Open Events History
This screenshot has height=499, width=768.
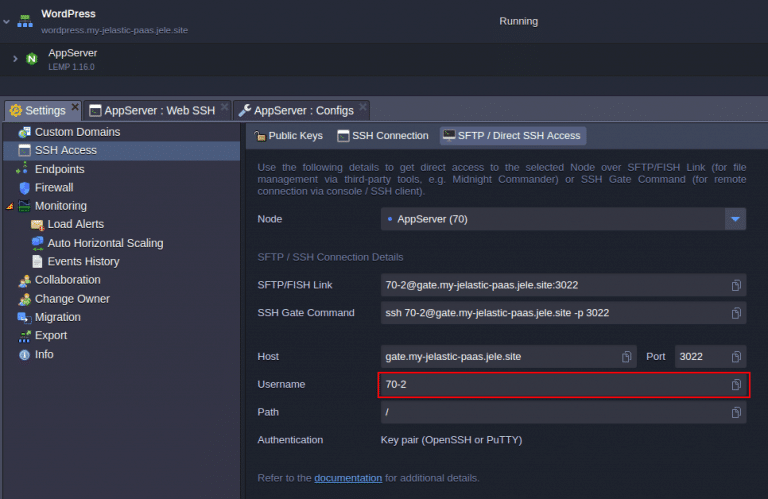[x=121, y=261]
